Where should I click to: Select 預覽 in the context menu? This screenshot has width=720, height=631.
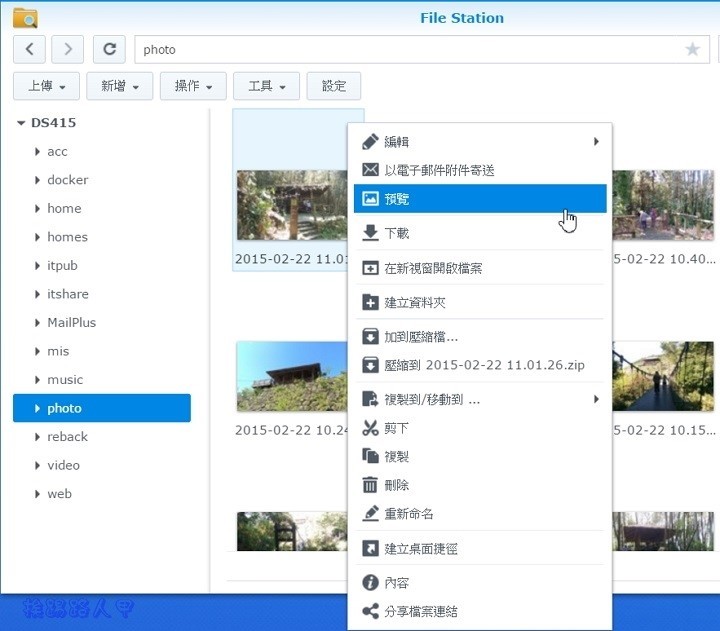[x=480, y=199]
